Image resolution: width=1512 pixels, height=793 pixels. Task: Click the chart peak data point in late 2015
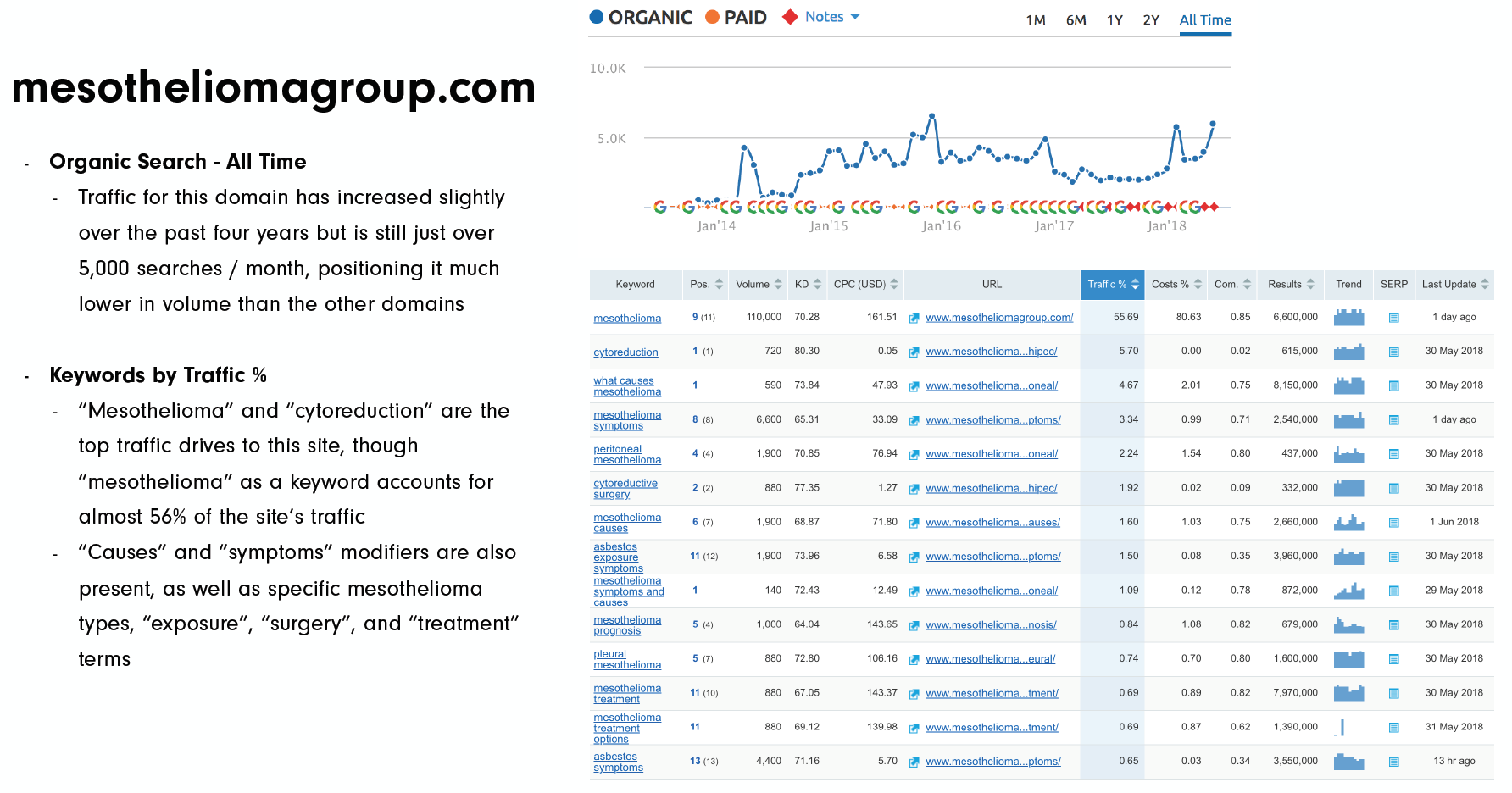931,115
